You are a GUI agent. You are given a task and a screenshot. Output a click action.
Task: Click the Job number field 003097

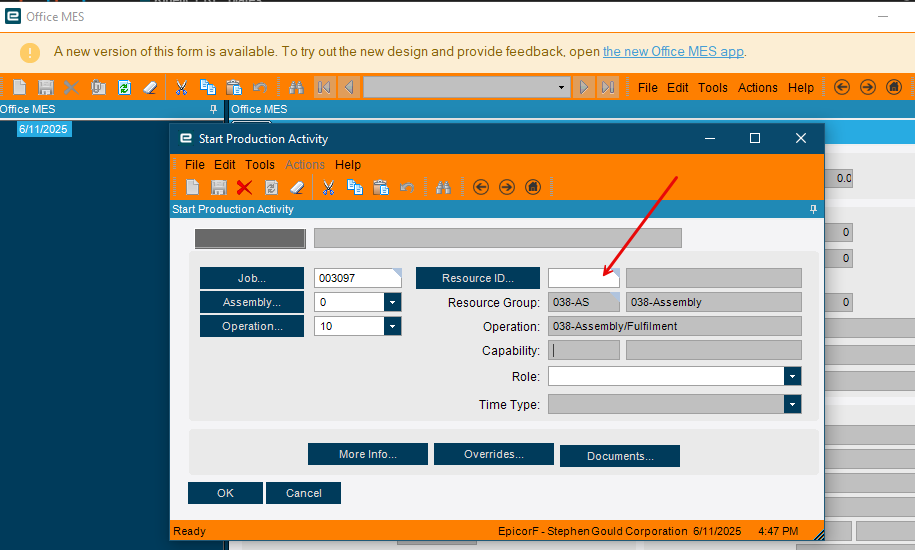coord(357,278)
